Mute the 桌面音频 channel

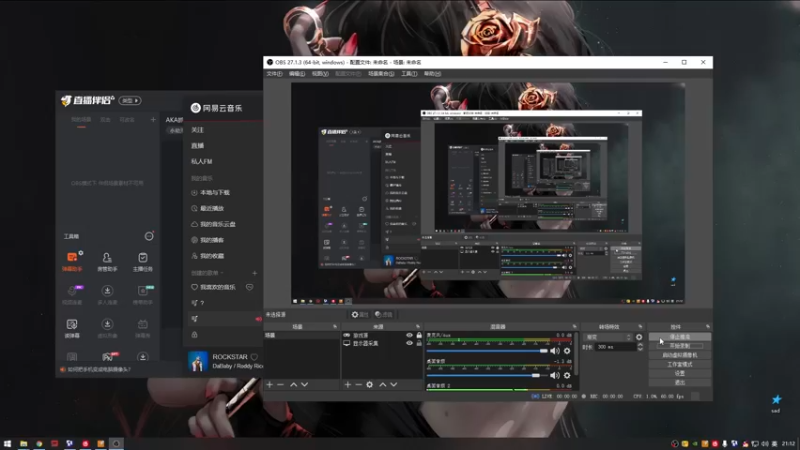555,376
